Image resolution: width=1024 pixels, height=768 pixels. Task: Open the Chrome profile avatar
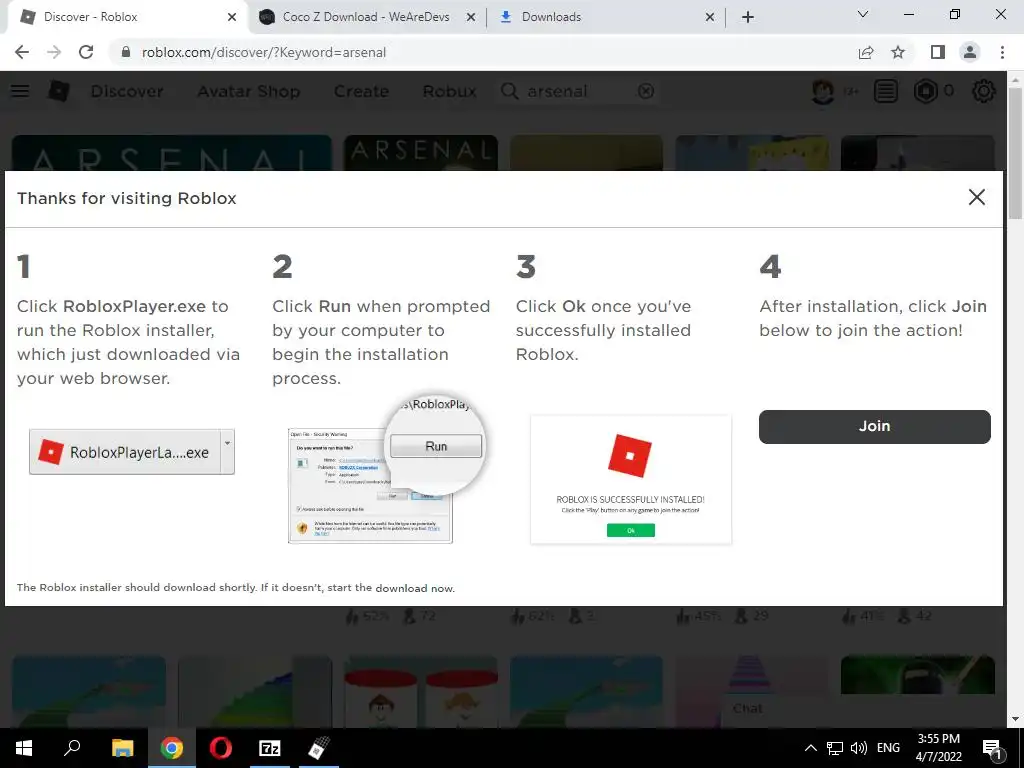[x=970, y=52]
